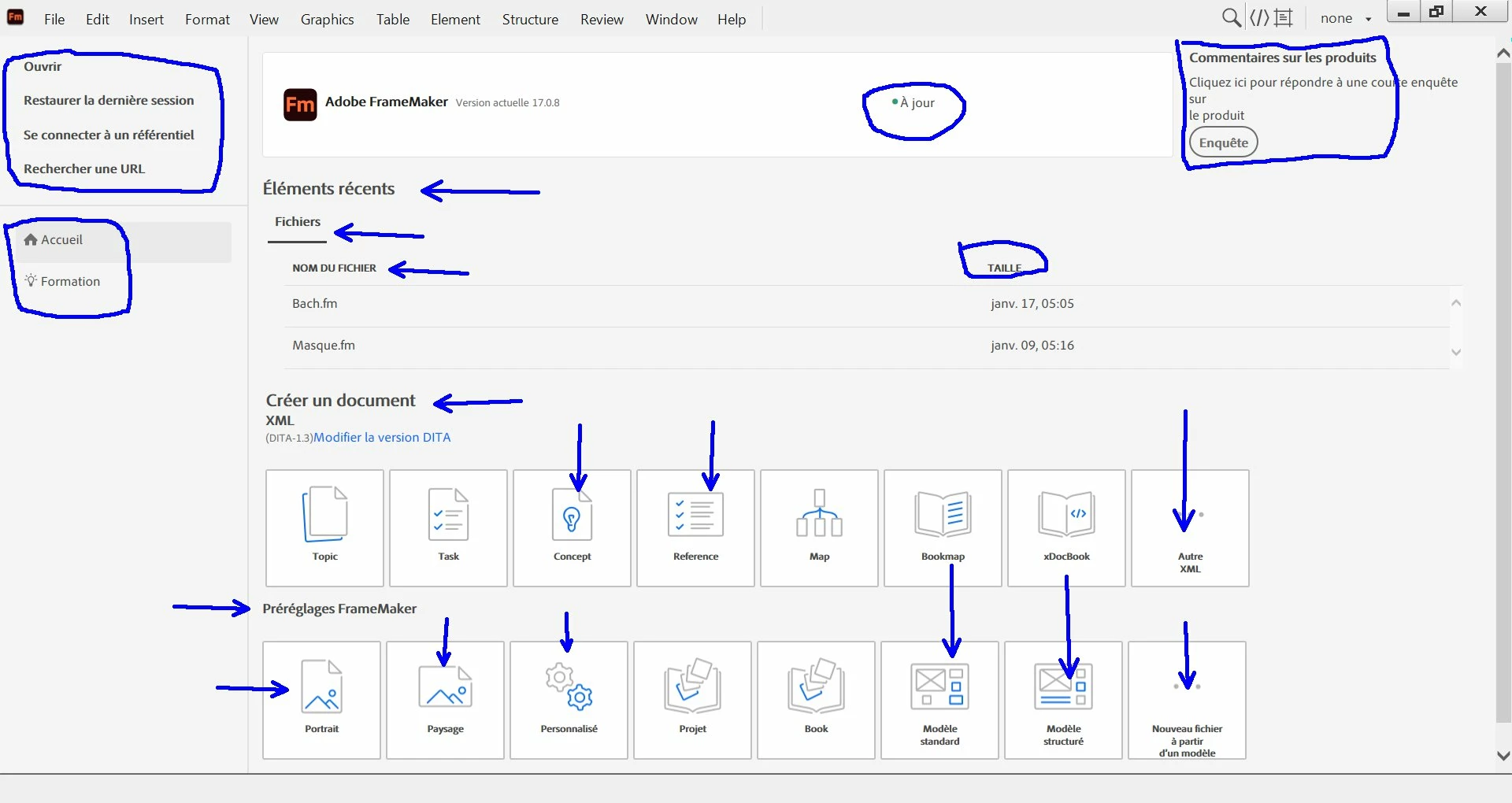
Task: Click Restaurer la dernière session
Action: pos(109,101)
